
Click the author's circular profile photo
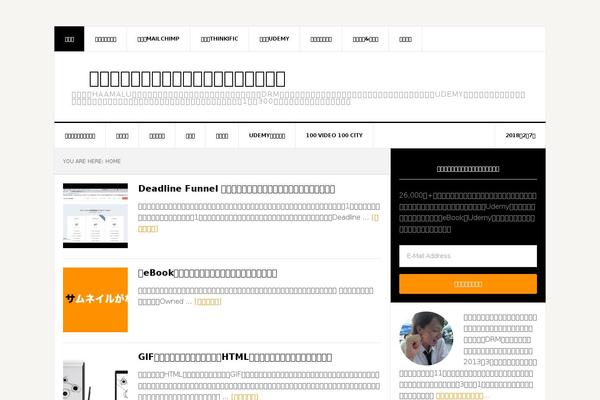tap(426, 338)
